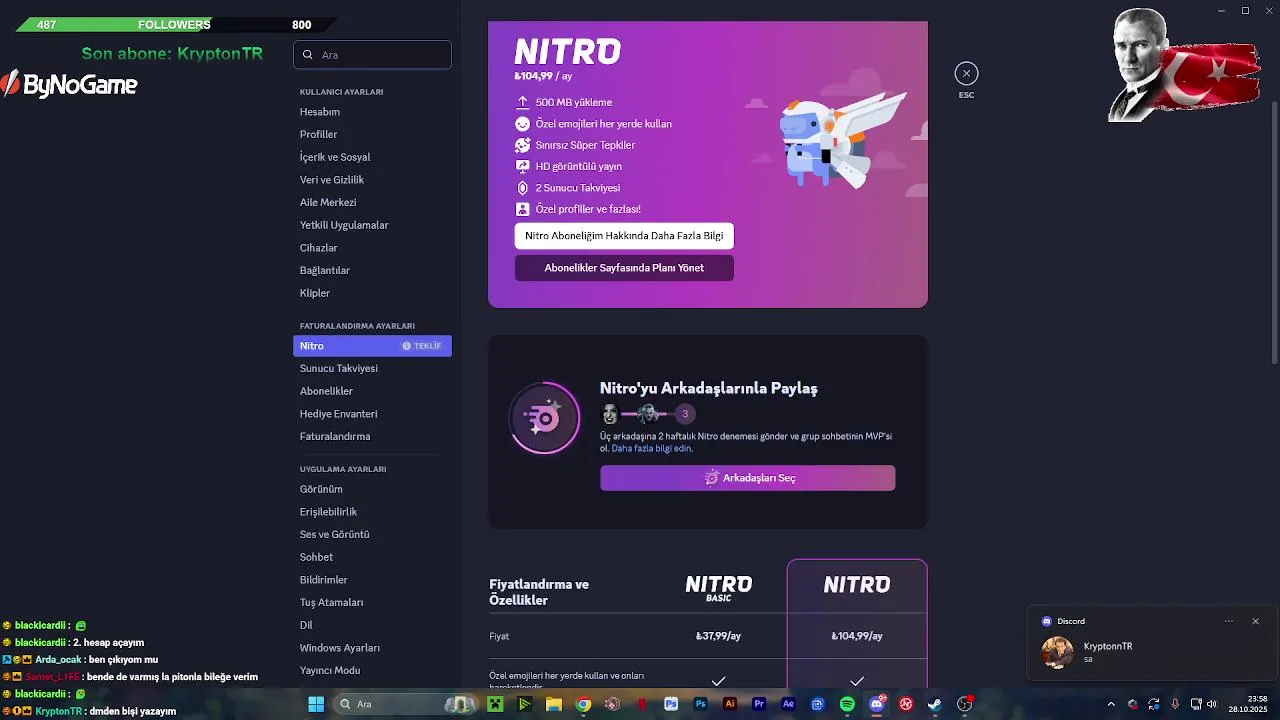Click the circular Nitro share icon
Viewport: 1280px width, 720px height.
tap(545, 418)
